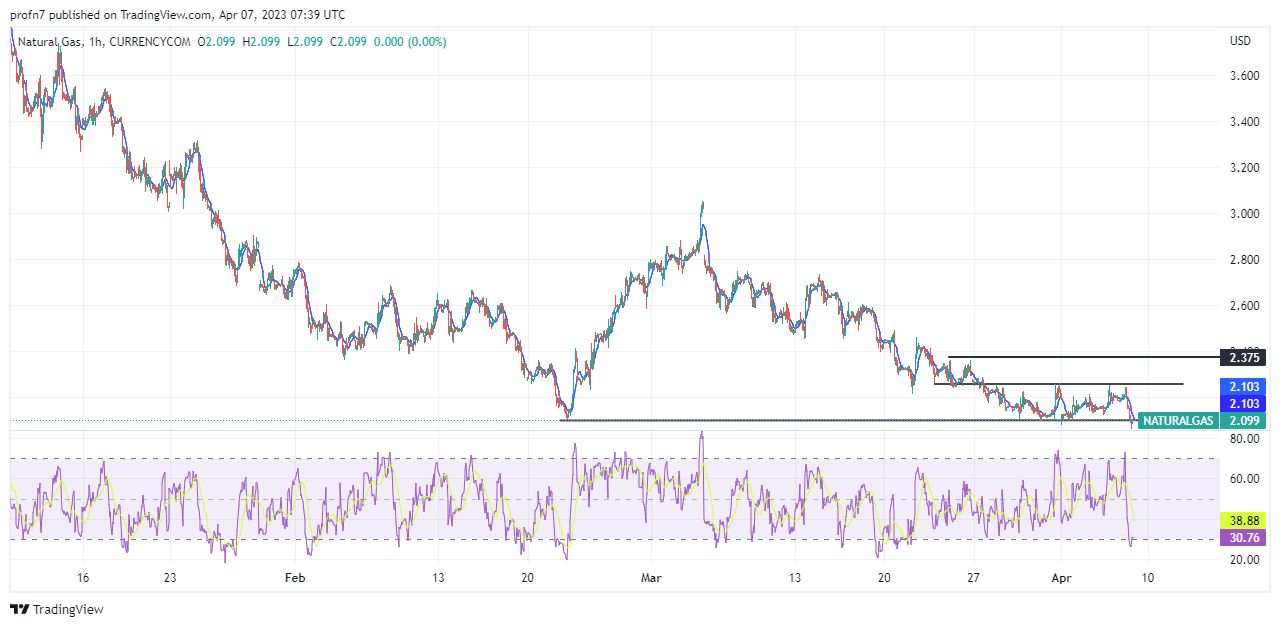Click the publisher line starting with profn7
Viewport: 1280px width, 627px height.
[178, 15]
